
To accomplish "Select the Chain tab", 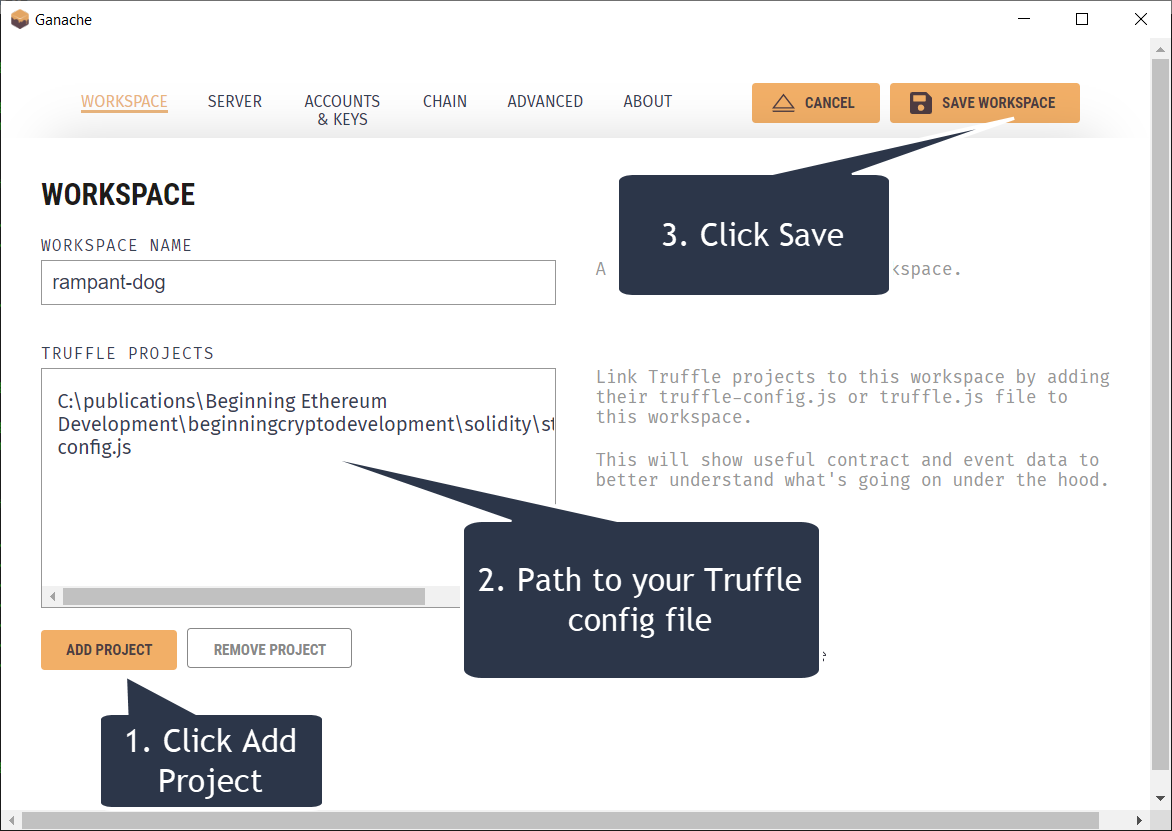I will point(444,101).
